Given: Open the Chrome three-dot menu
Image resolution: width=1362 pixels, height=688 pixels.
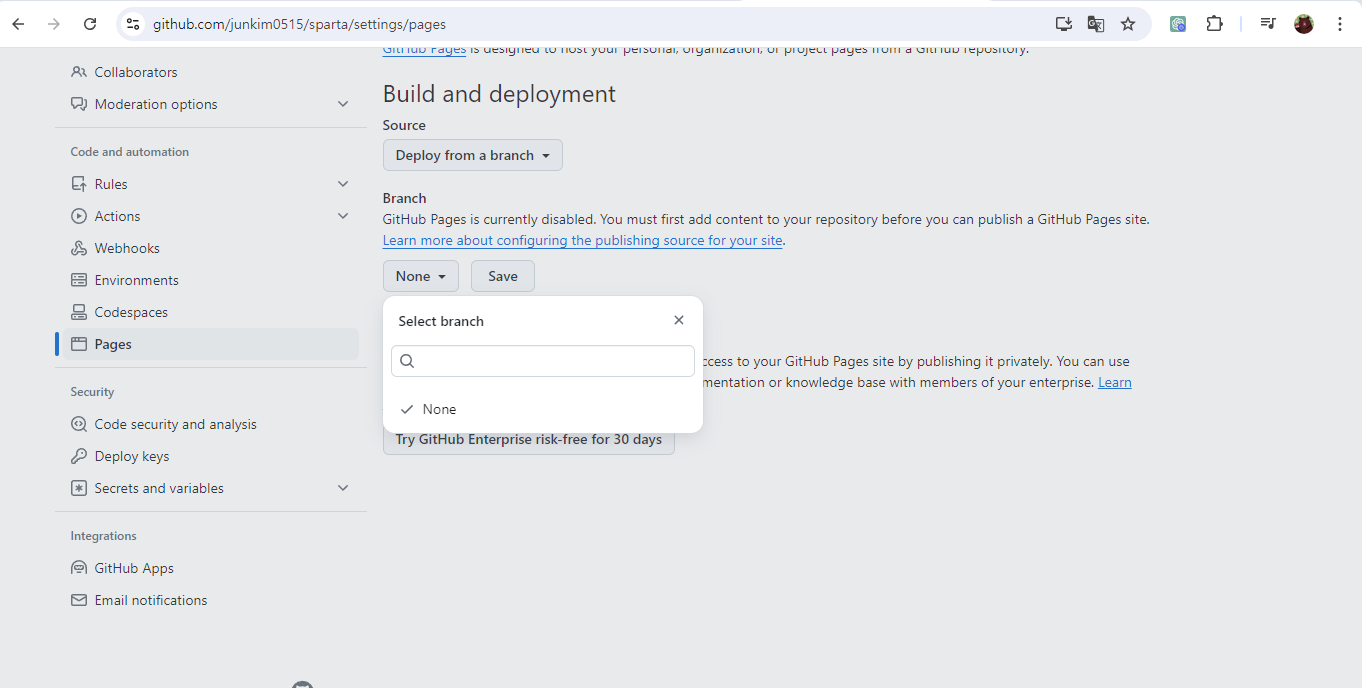Looking at the screenshot, I should [x=1340, y=24].
